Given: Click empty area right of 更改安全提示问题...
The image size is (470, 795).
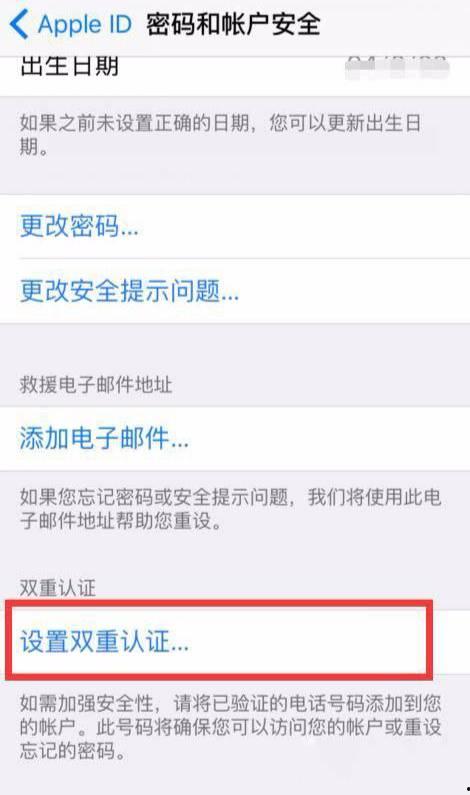Looking at the screenshot, I should click(355, 291).
